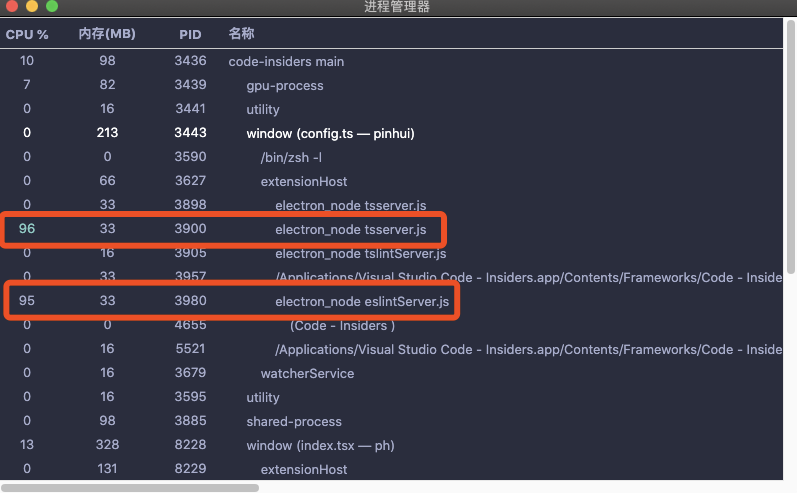The height and width of the screenshot is (493, 797).
Task: Select tsserver.js process with PID 3898
Action: 391,205
